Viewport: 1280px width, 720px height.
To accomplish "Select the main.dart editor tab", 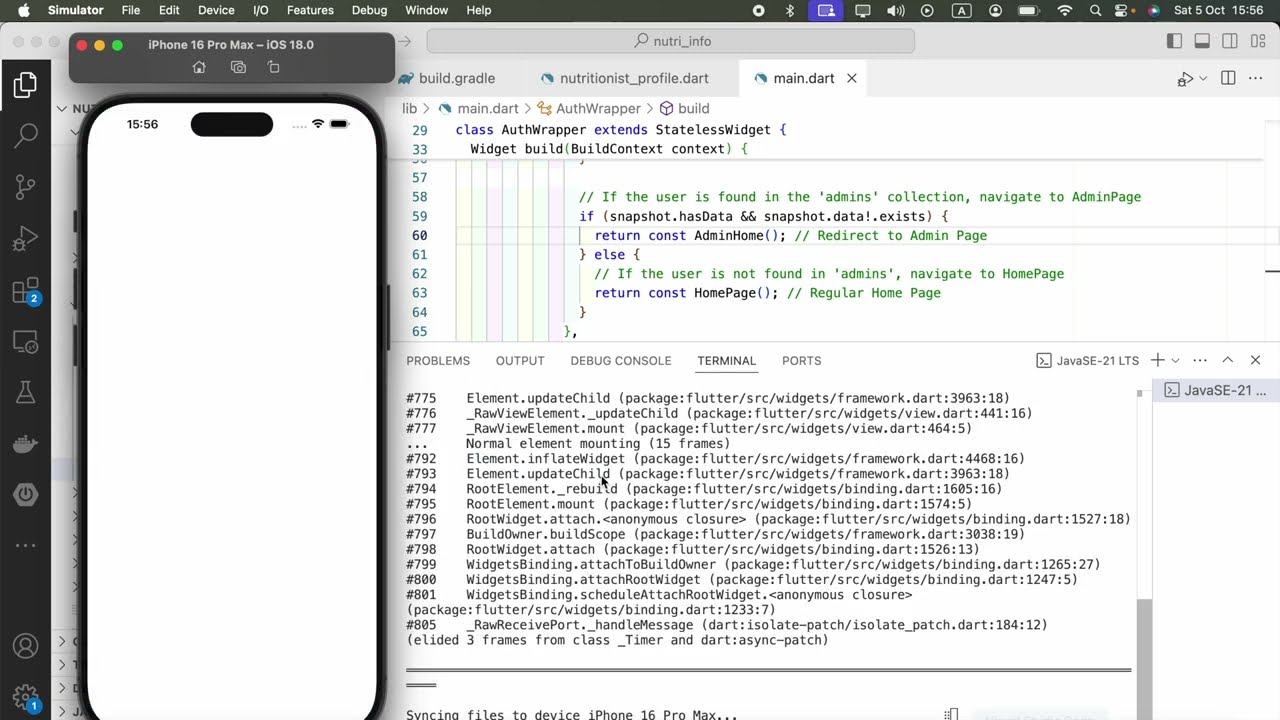I will coord(804,78).
